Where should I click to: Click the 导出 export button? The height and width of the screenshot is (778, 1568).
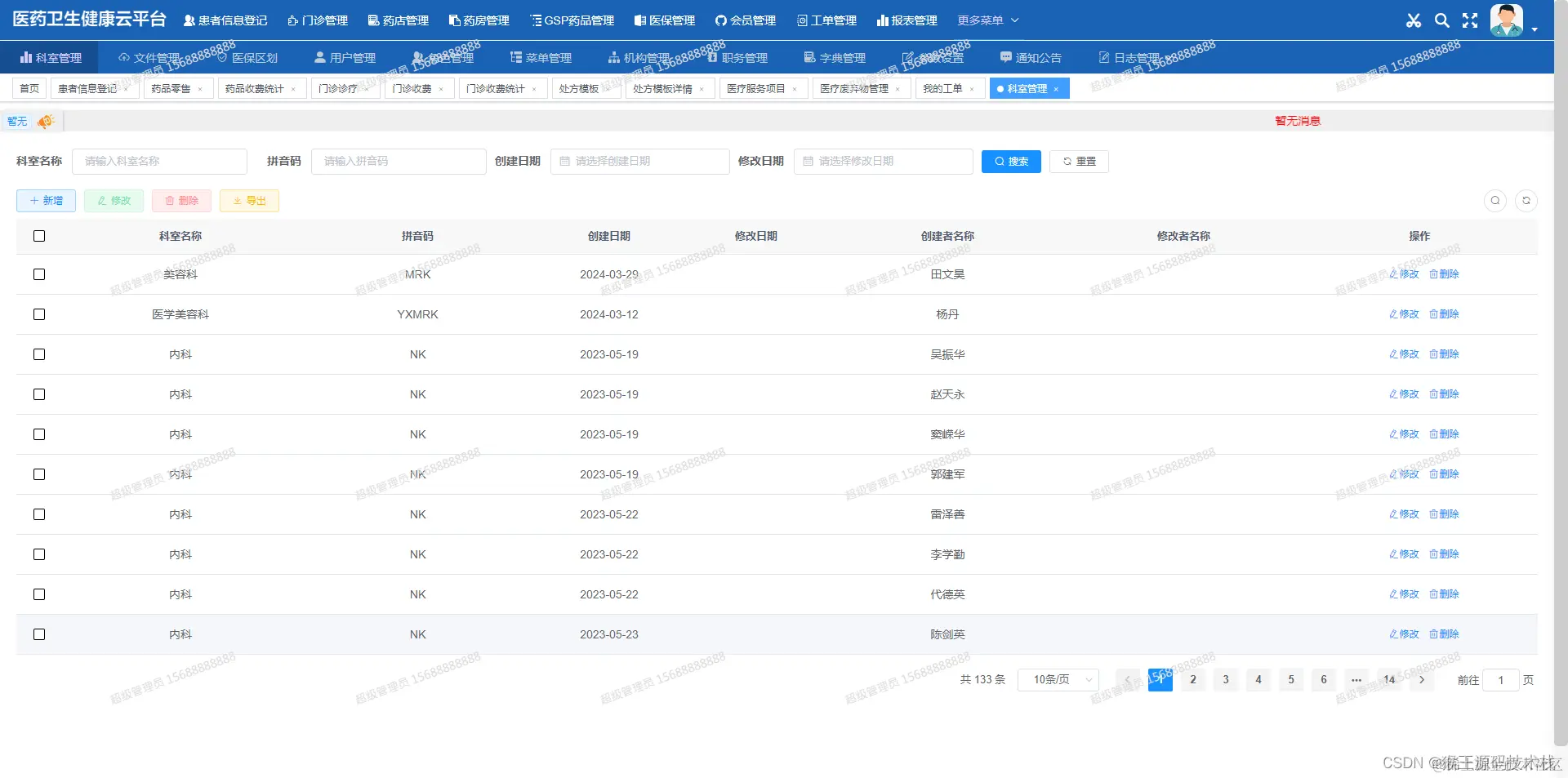249,201
